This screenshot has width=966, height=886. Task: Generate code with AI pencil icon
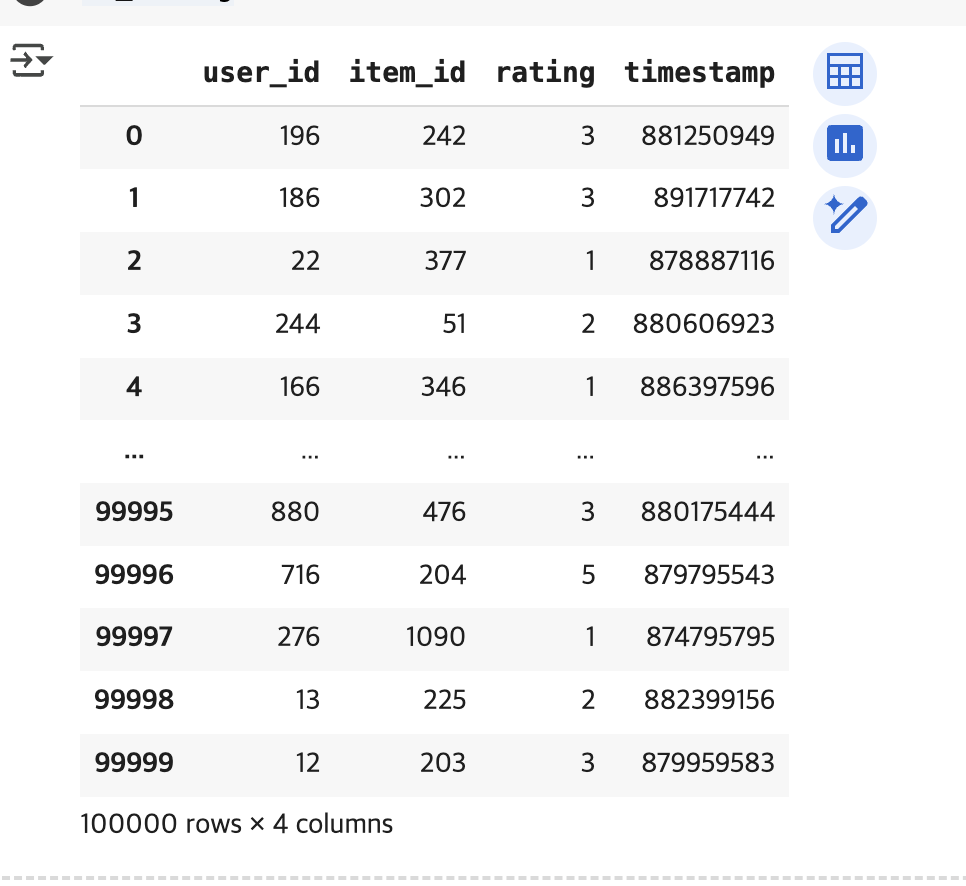845,217
